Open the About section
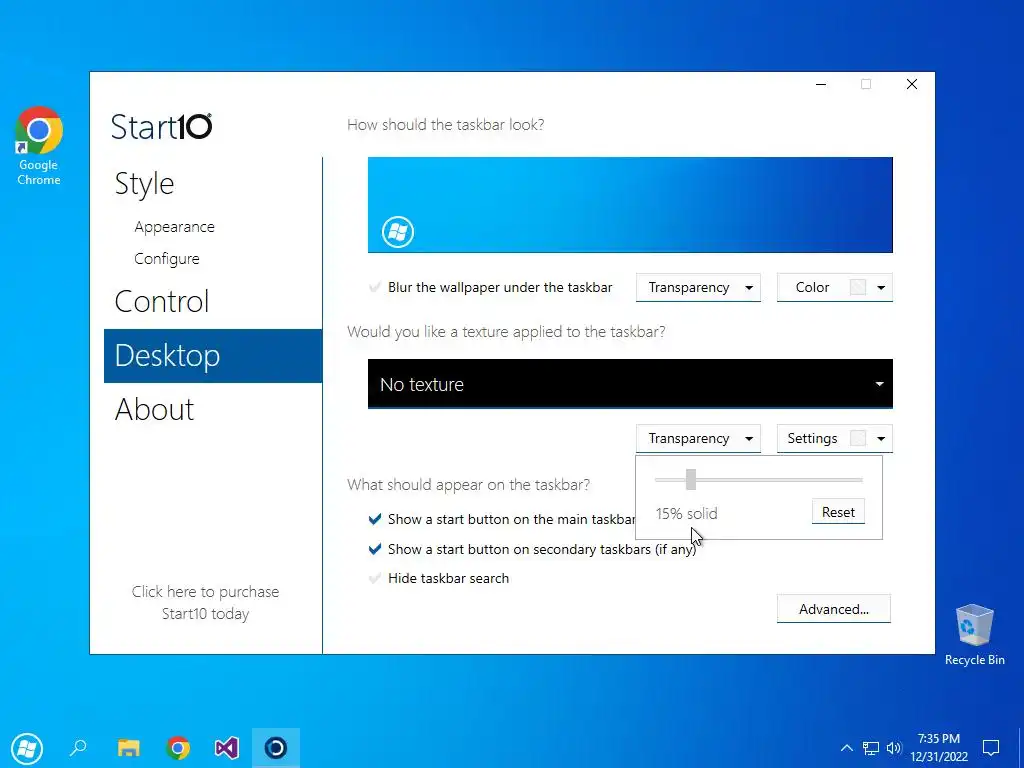This screenshot has height=768, width=1024. [154, 409]
